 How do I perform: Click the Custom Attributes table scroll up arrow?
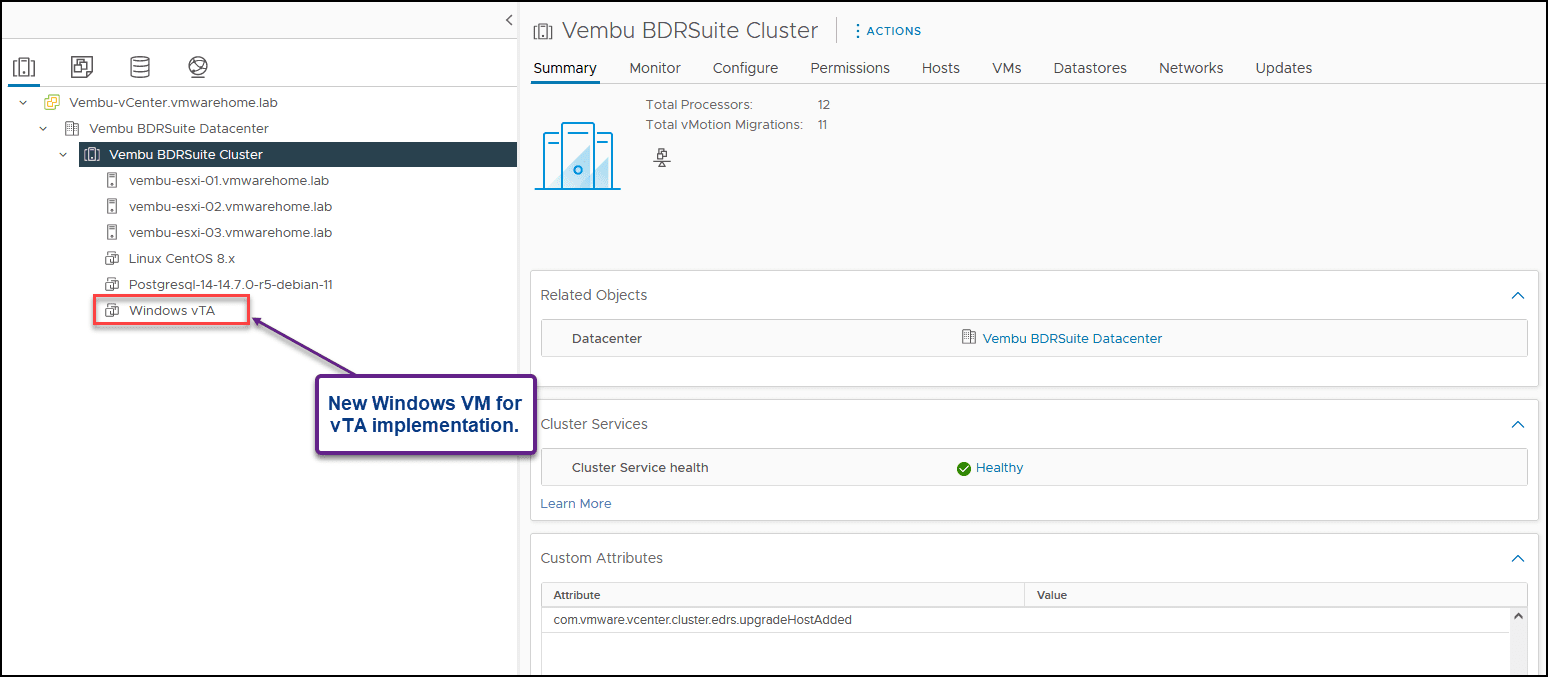(x=1518, y=617)
